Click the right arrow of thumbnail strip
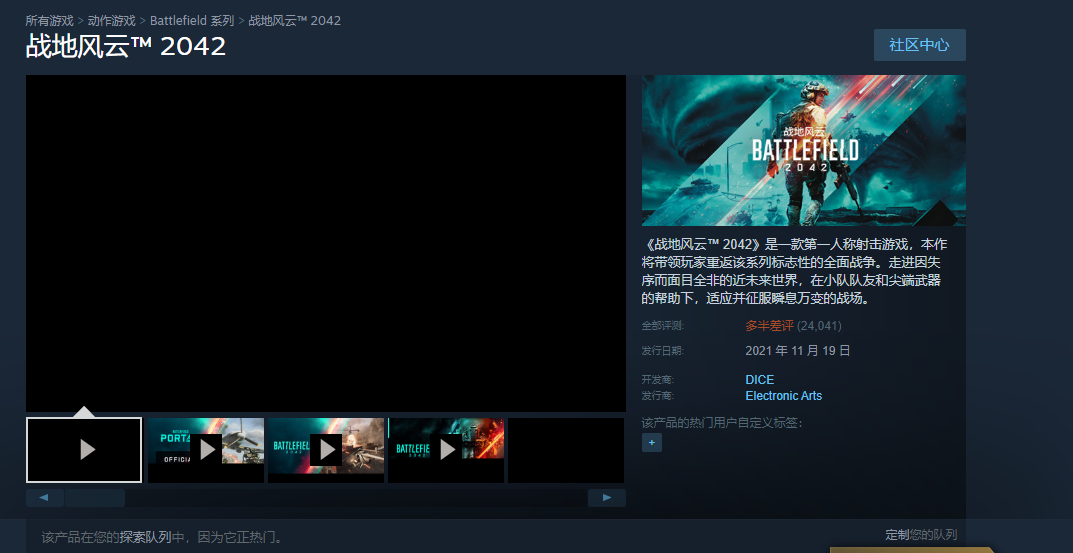Image resolution: width=1073 pixels, height=553 pixels. point(607,498)
